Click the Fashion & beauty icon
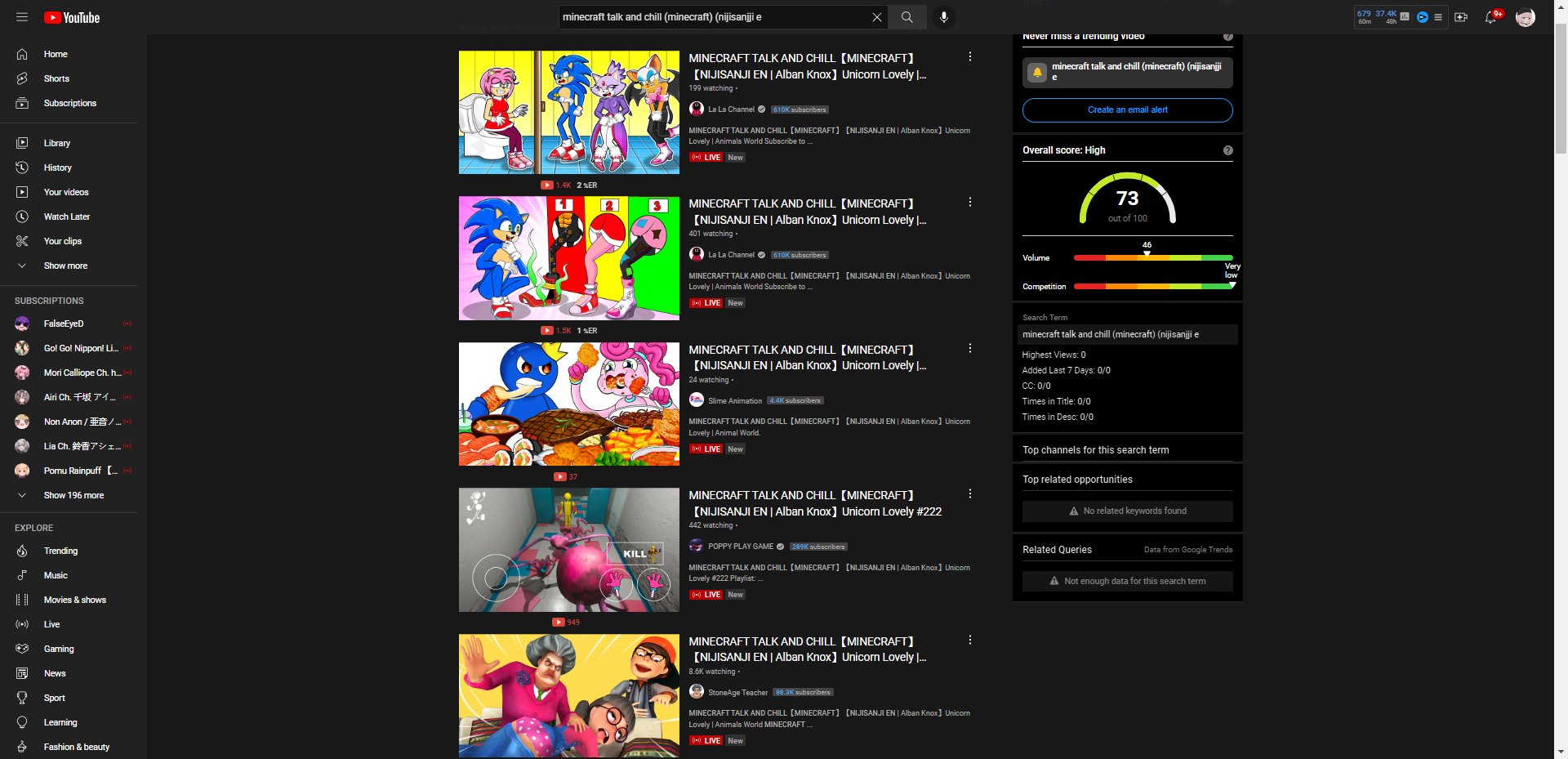 (22, 747)
